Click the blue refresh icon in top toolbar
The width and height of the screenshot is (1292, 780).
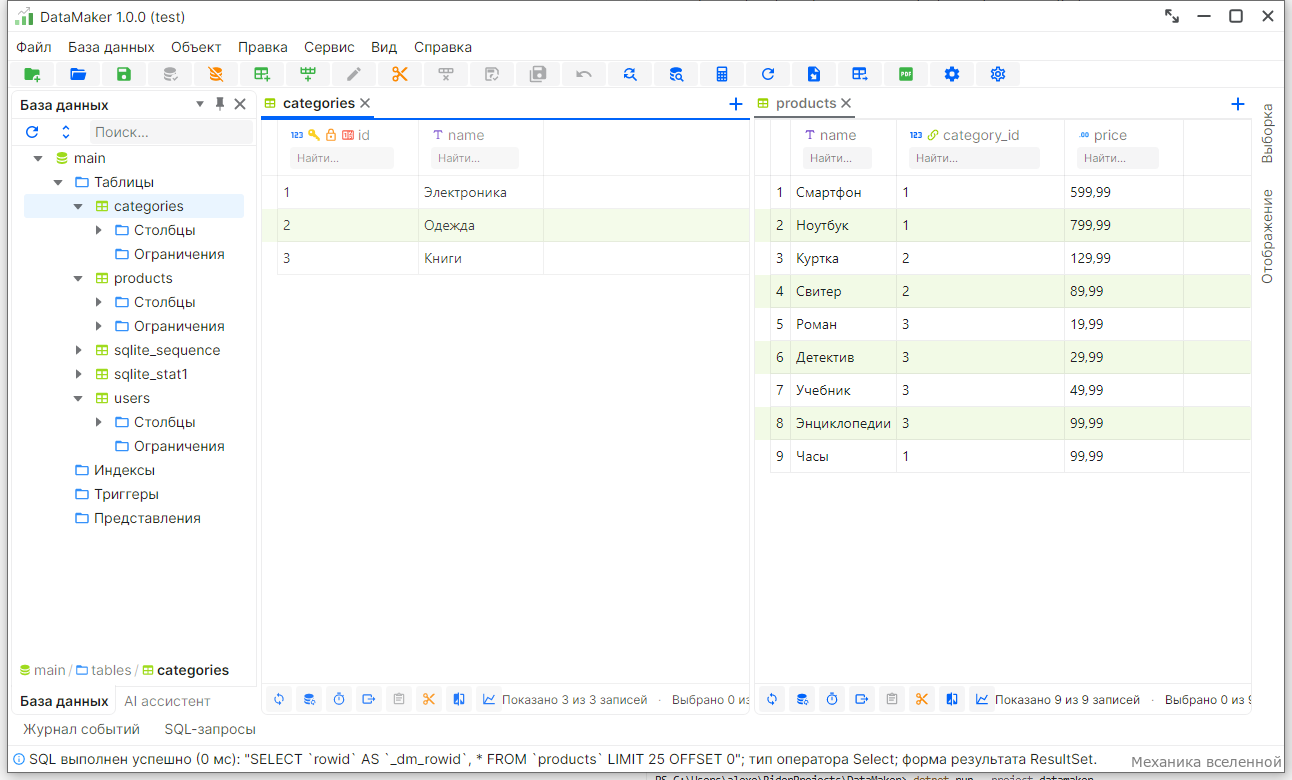click(768, 74)
